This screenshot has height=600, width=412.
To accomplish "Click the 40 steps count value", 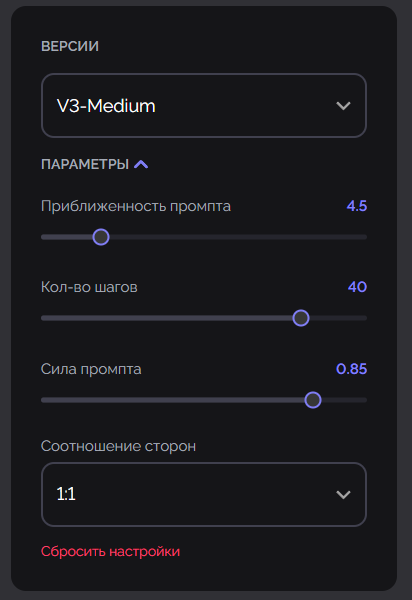I will click(x=357, y=287).
